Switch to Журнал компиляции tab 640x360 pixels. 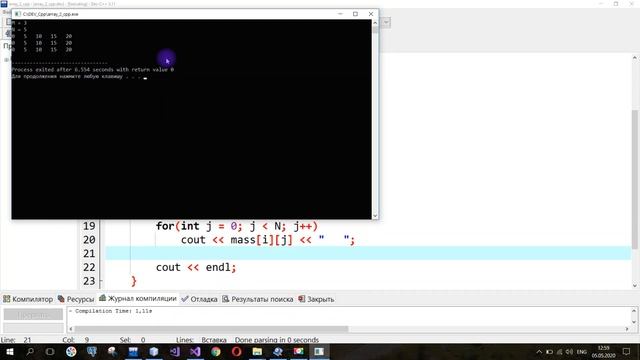(138, 298)
